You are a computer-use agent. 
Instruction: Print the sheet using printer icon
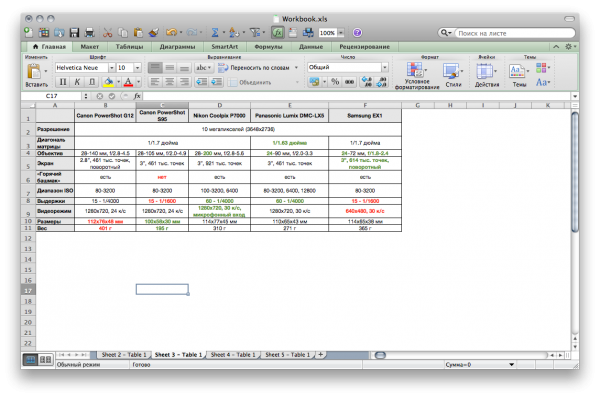[x=90, y=33]
